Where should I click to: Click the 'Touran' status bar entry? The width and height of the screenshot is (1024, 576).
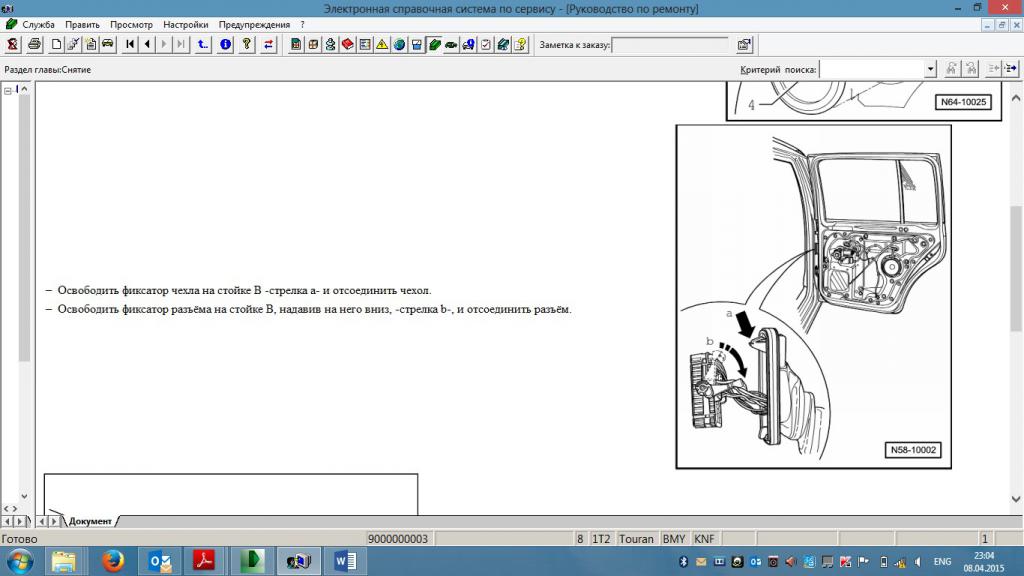[636, 539]
